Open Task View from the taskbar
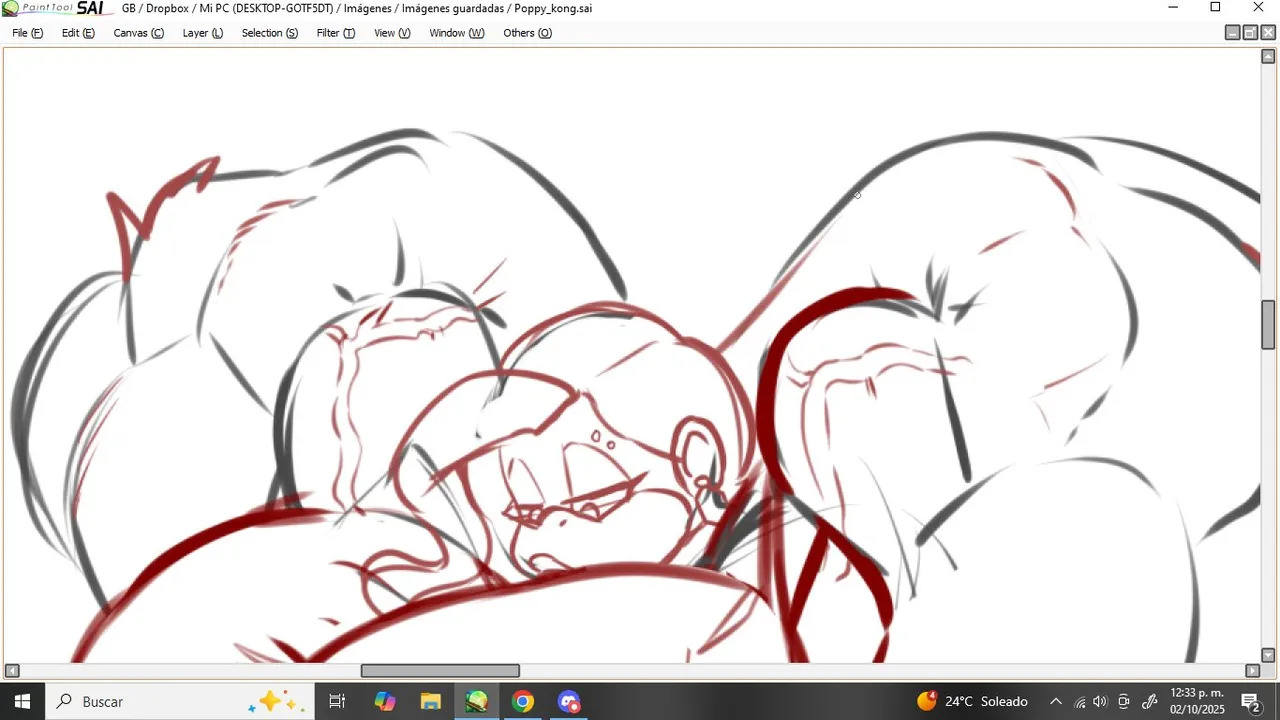The image size is (1280, 720). (x=337, y=701)
